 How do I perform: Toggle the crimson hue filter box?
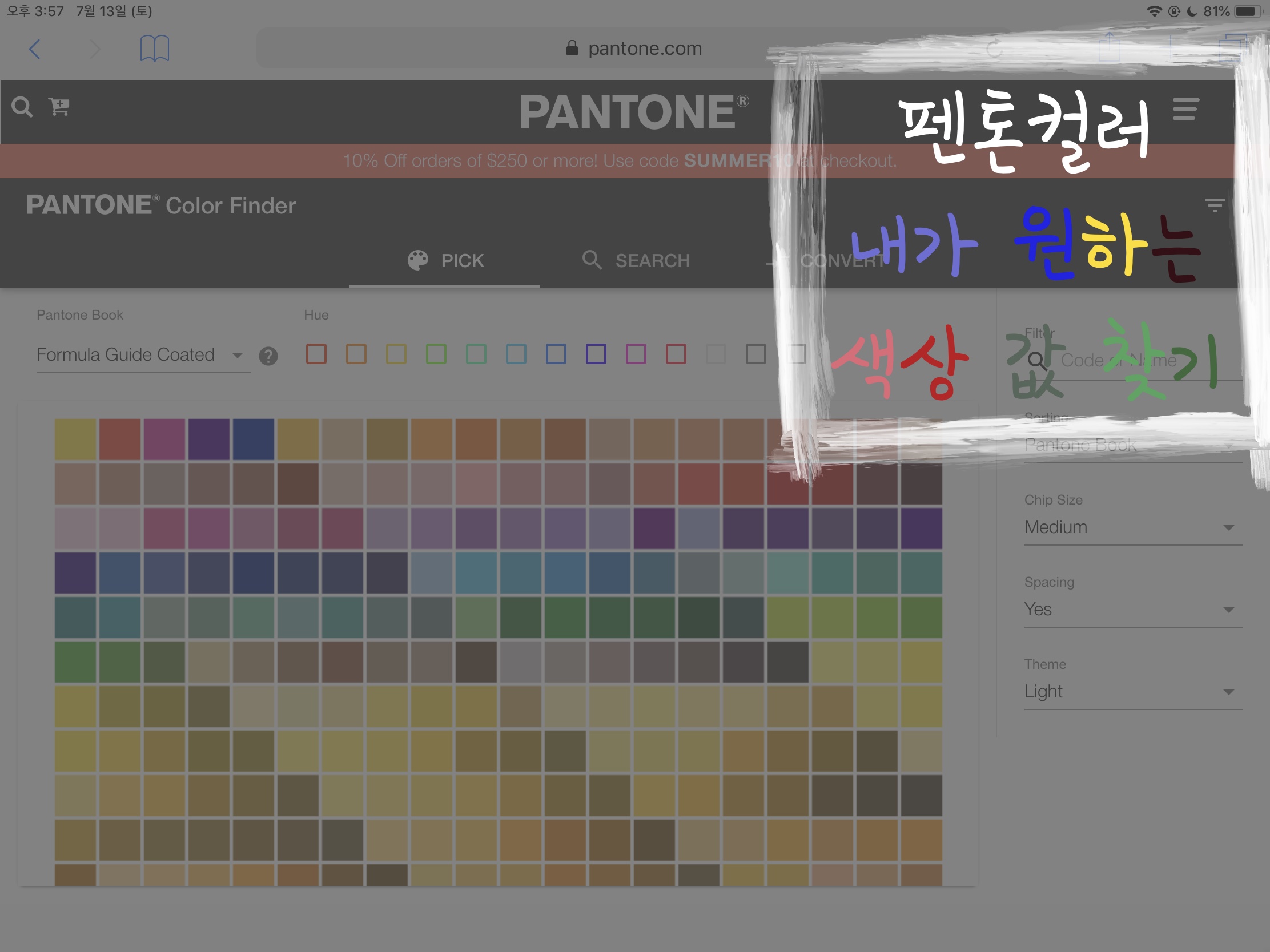[676, 354]
